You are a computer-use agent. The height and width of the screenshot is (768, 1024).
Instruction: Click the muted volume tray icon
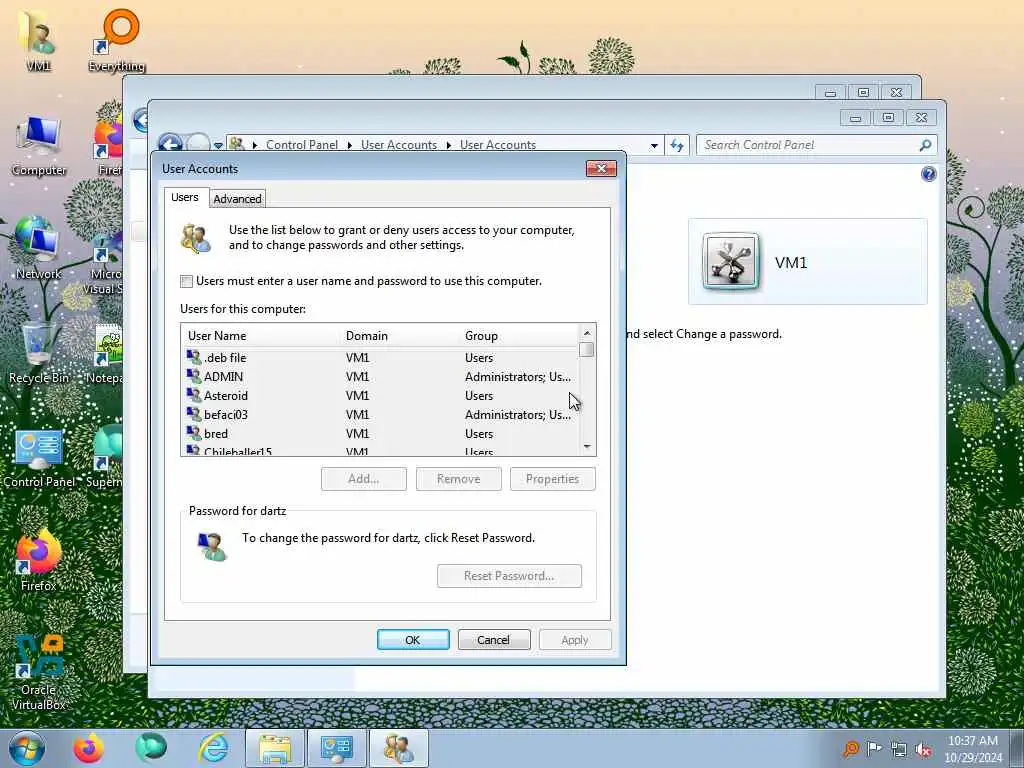[923, 749]
